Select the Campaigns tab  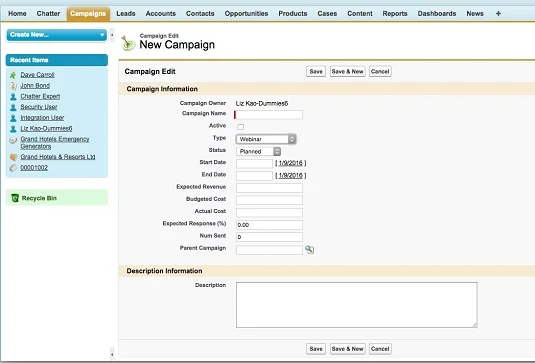(88, 14)
